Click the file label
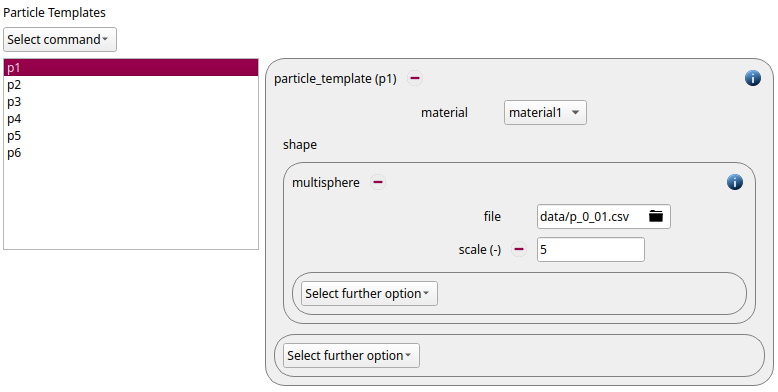 (492, 216)
